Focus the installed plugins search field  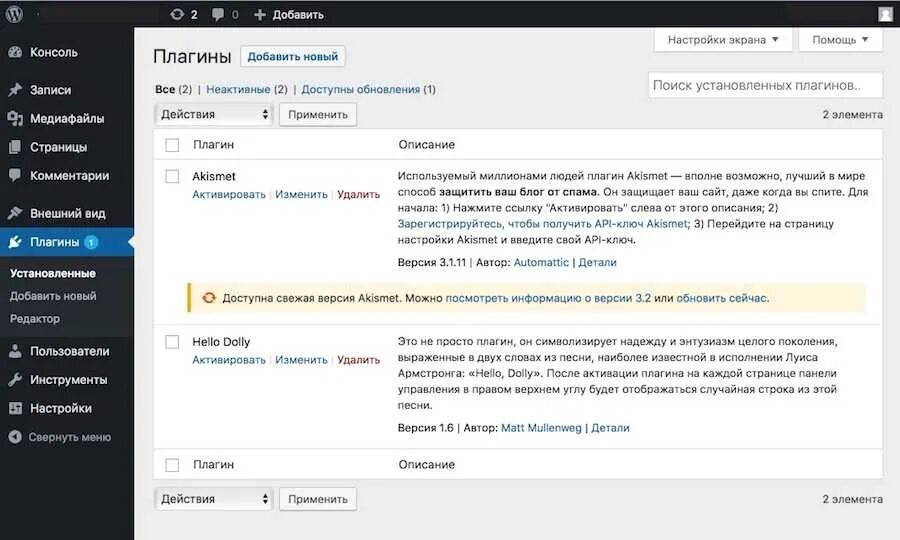[765, 86]
